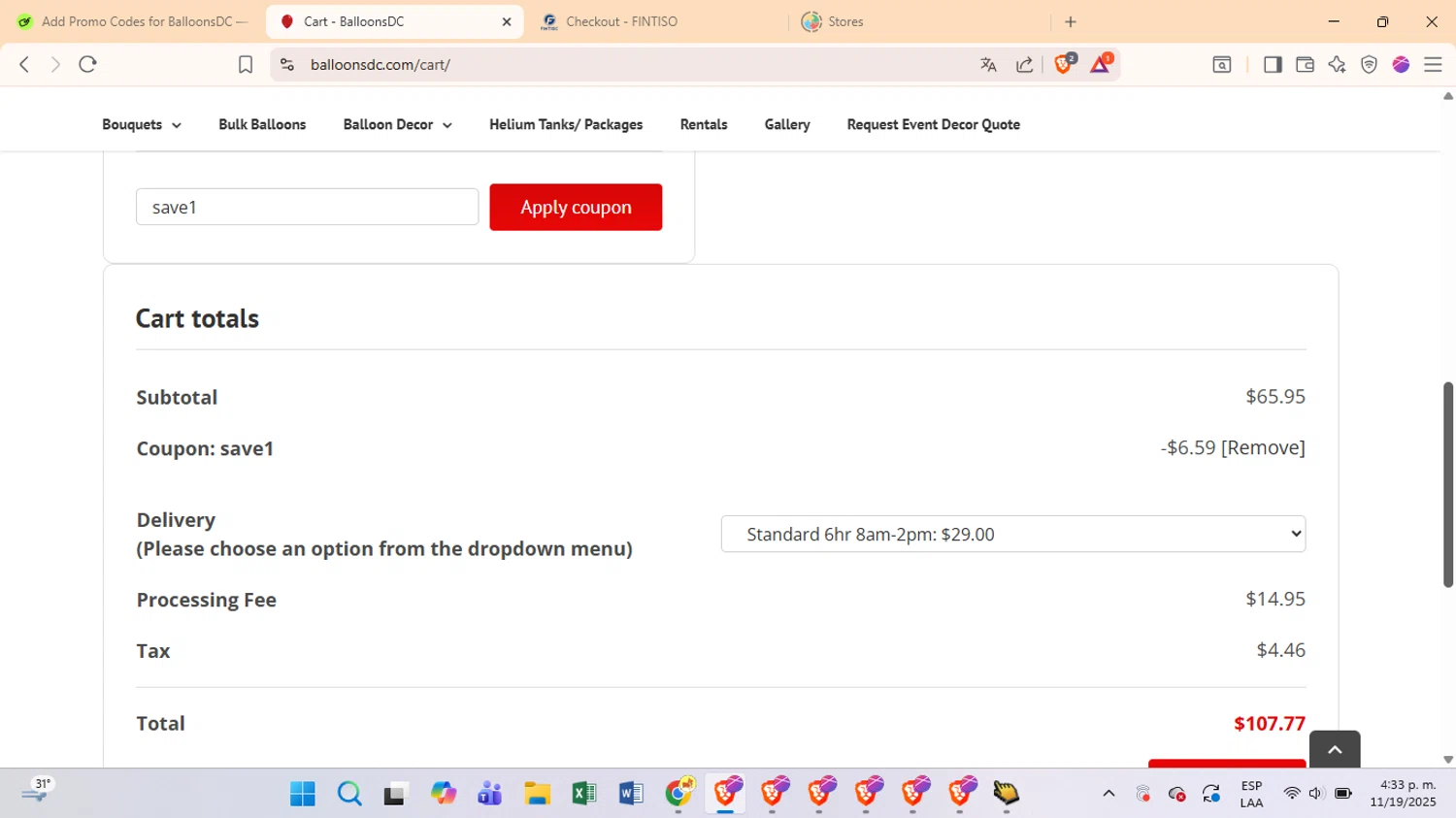Open Helium Tanks/ Packages page

pos(566,124)
